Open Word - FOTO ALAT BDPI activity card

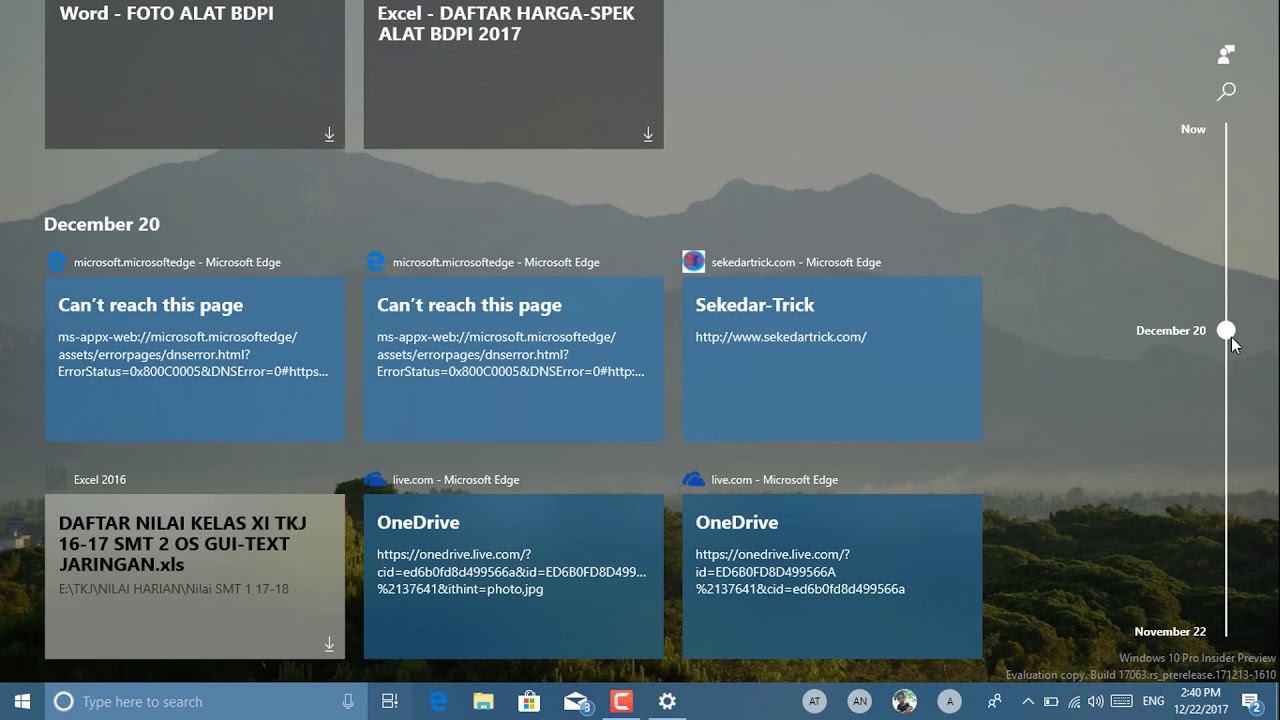[x=195, y=74]
